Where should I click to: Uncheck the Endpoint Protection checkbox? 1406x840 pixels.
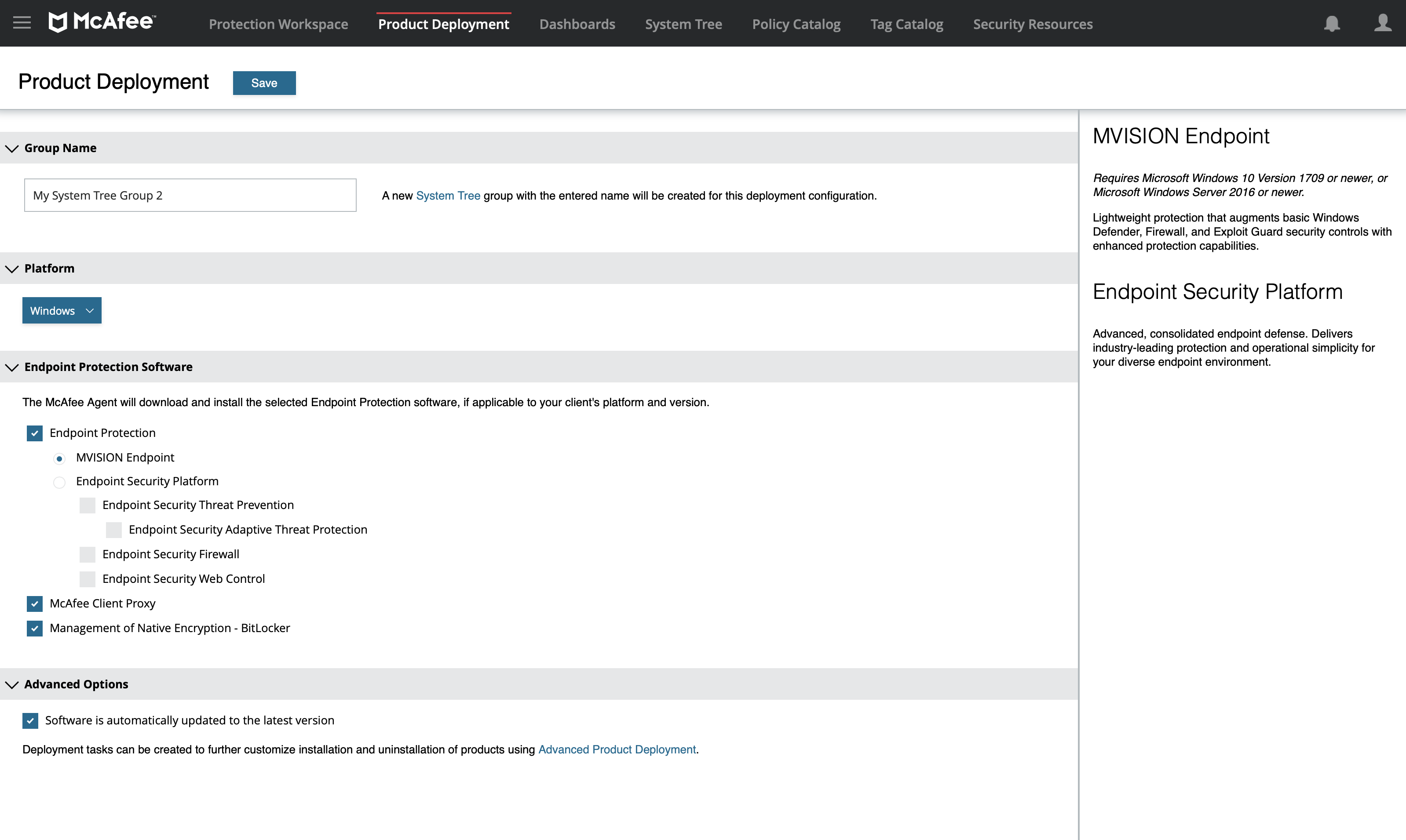coord(35,433)
